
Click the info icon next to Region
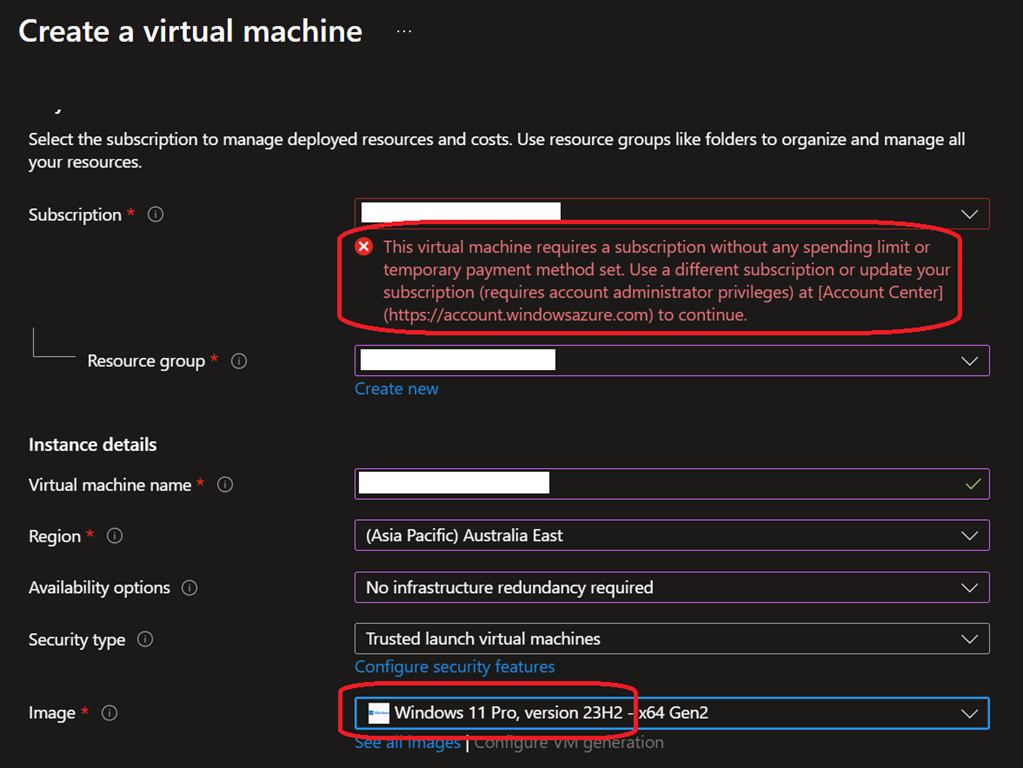(115, 536)
